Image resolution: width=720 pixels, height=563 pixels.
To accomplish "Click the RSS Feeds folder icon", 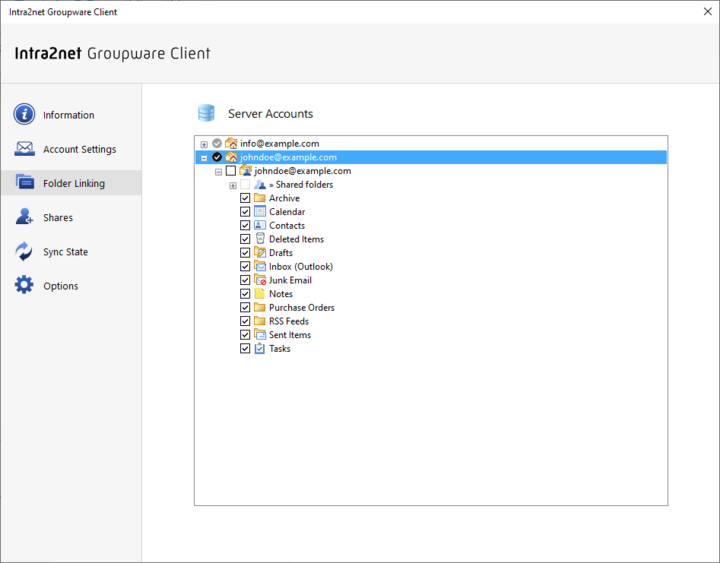I will coord(260,321).
